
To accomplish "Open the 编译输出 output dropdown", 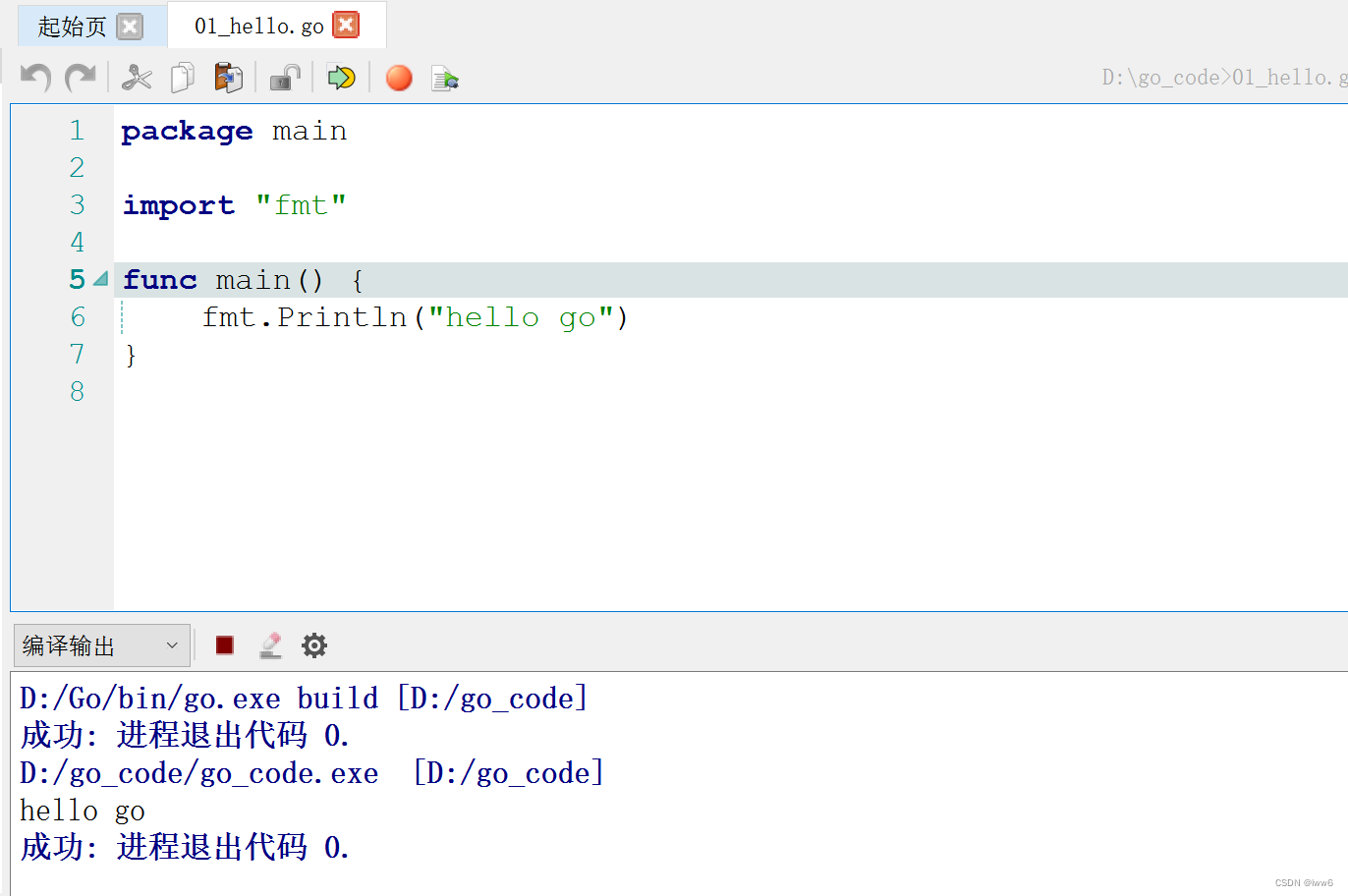I will tap(102, 645).
